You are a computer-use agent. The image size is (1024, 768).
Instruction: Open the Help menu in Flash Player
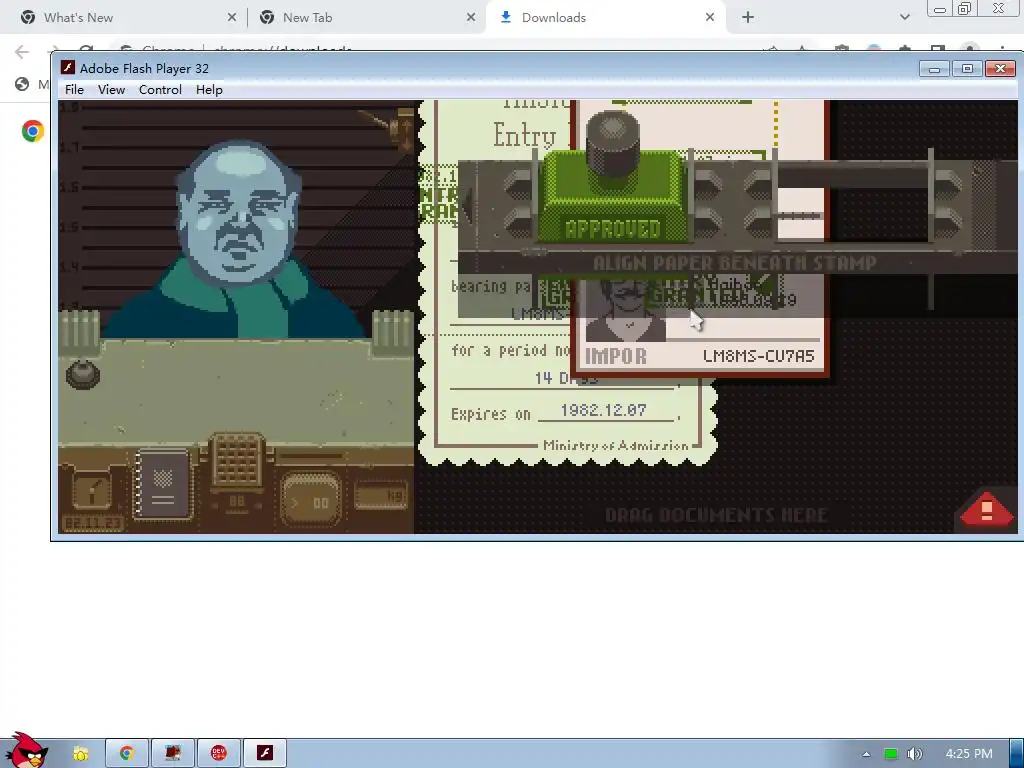click(209, 89)
